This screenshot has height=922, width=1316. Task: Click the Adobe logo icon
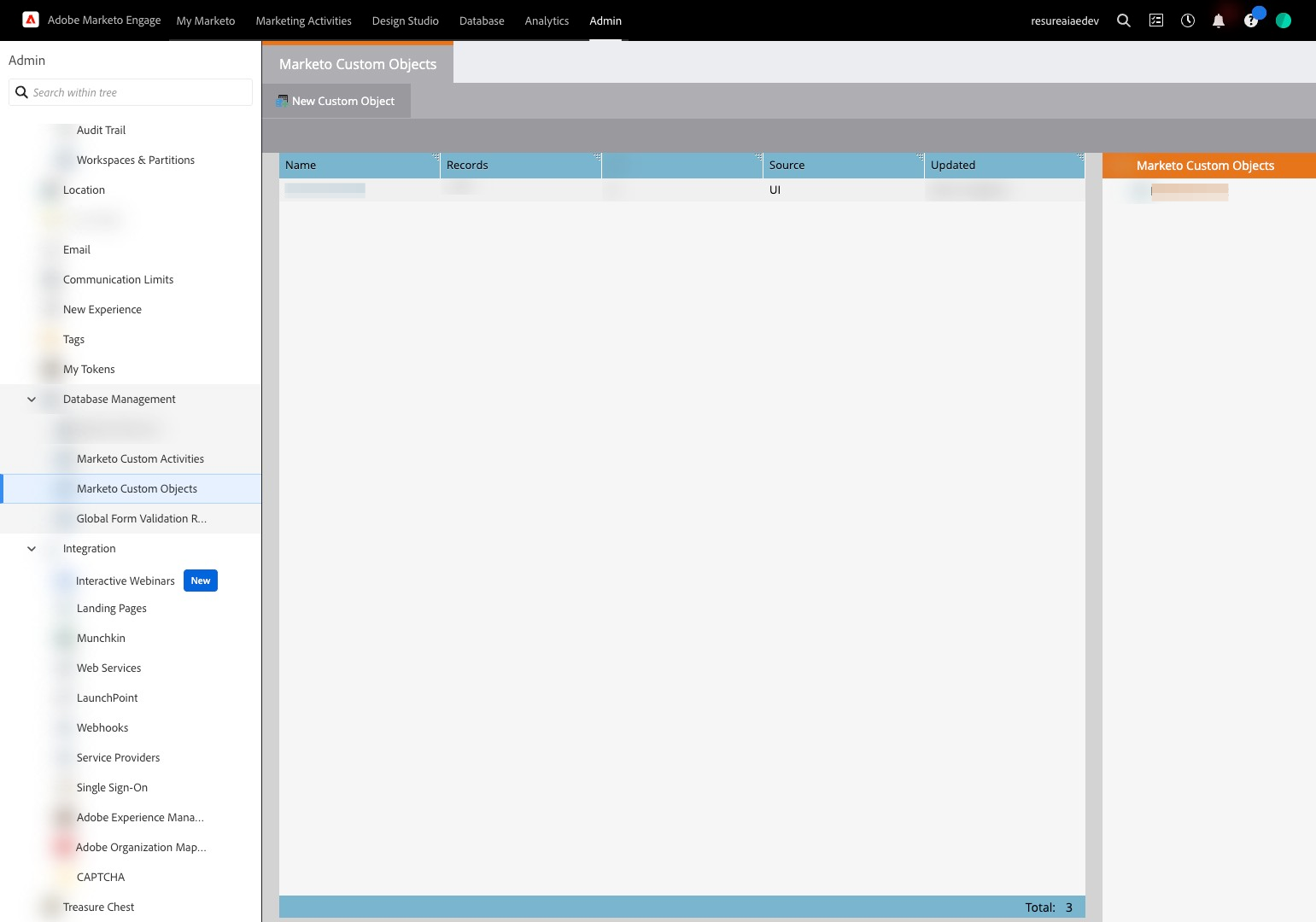pos(31,20)
